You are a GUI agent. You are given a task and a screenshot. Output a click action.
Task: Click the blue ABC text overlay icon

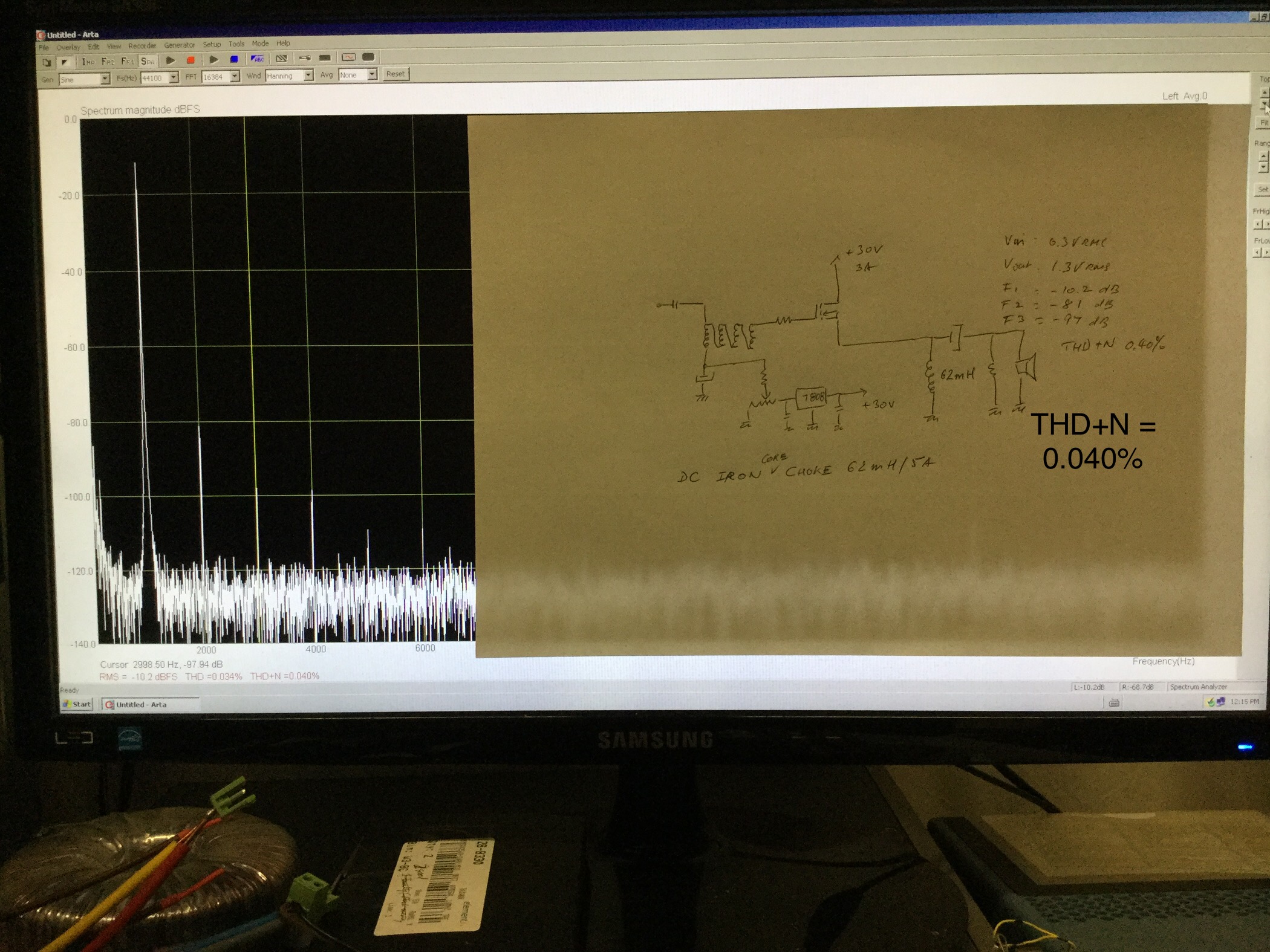(x=258, y=59)
